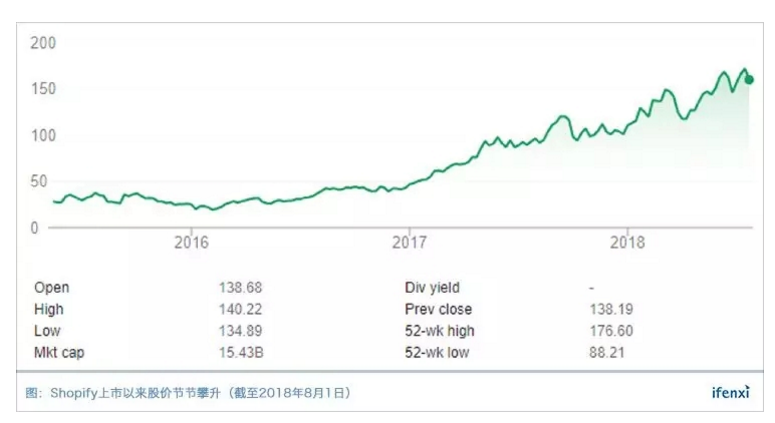Click the Low value 134.89
The height and width of the screenshot is (423, 775).
240,331
